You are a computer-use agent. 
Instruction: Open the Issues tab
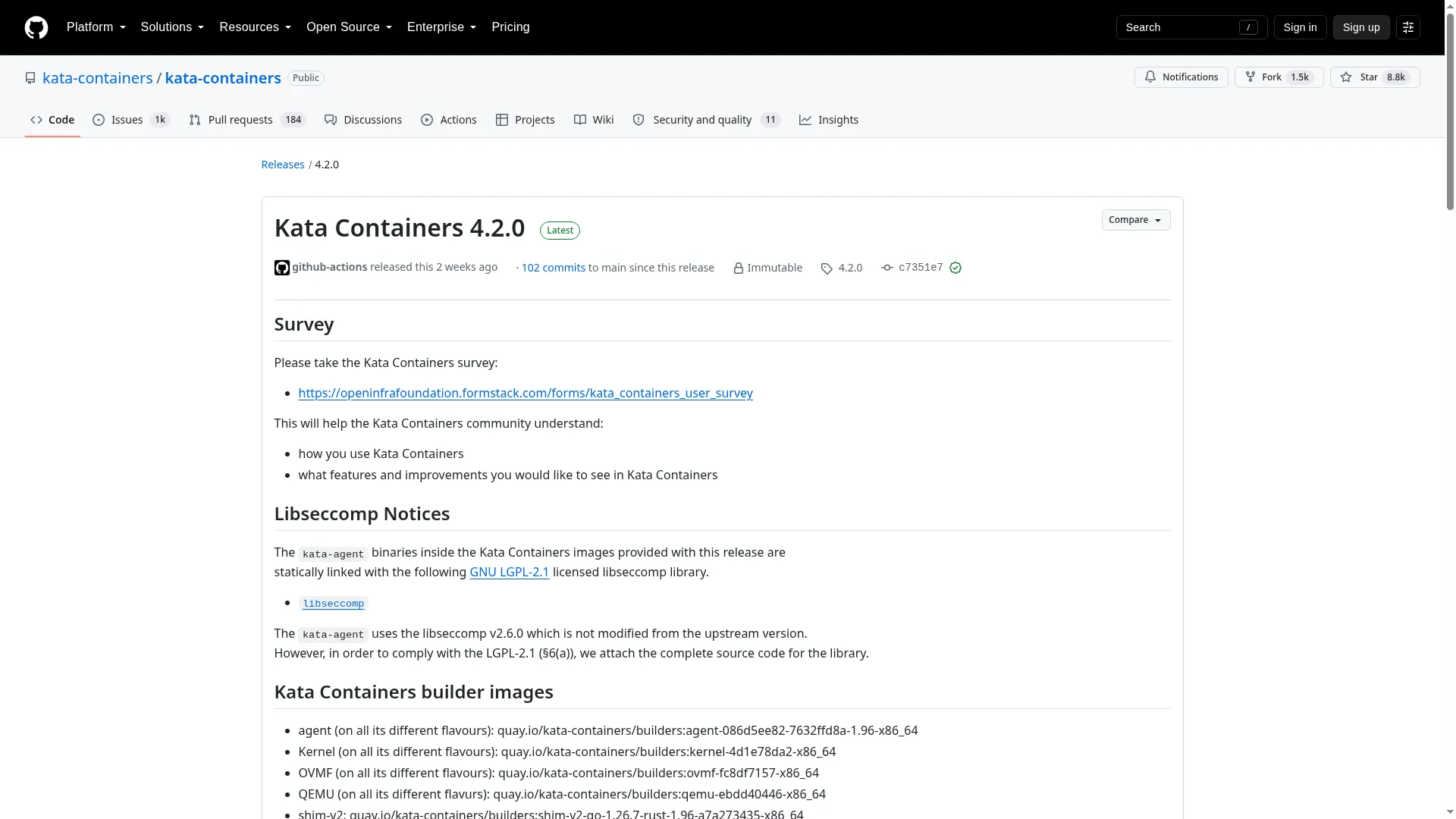(131, 120)
